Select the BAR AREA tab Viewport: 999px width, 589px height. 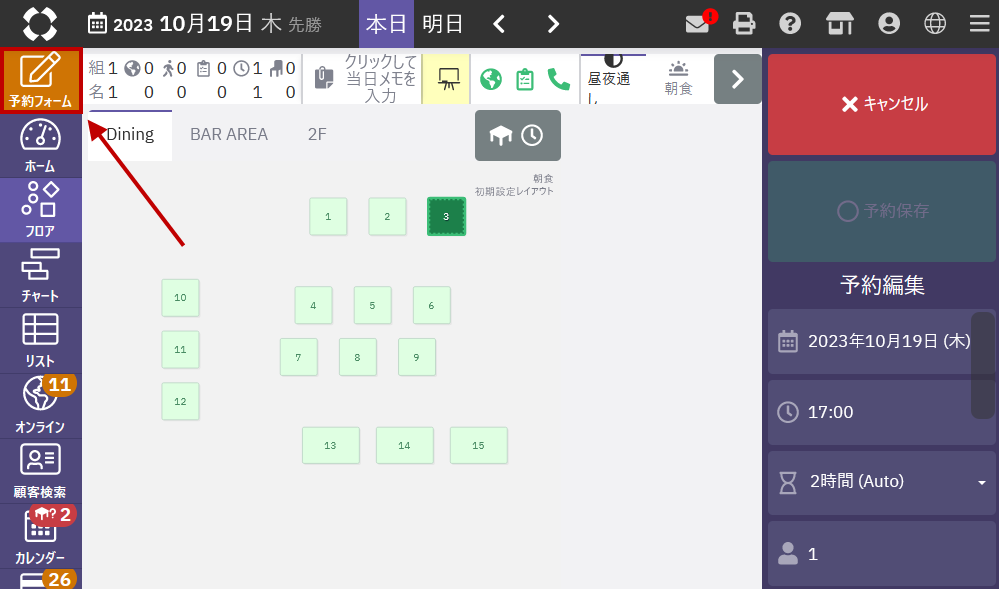click(229, 135)
